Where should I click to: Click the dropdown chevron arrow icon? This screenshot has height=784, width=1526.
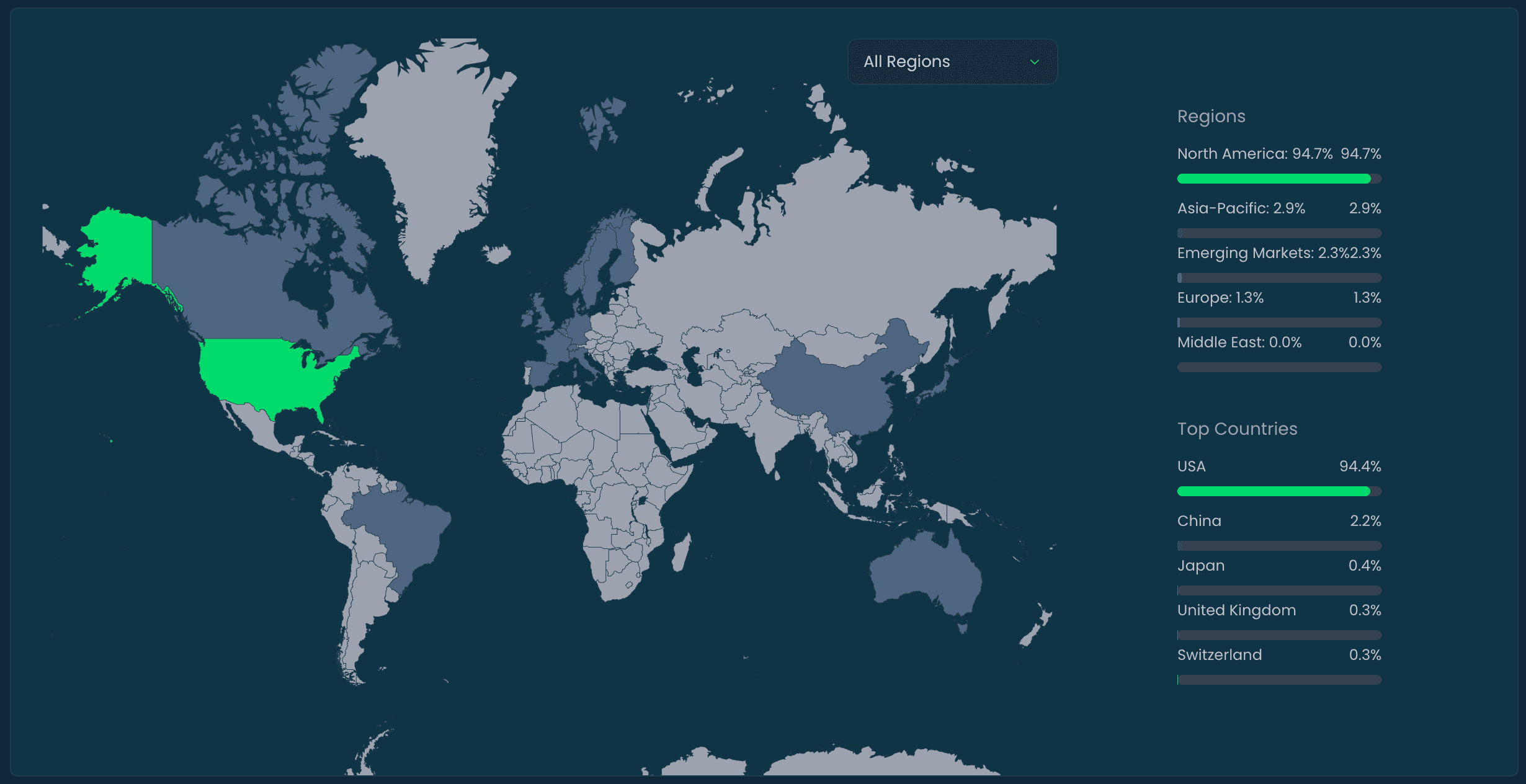[1034, 62]
